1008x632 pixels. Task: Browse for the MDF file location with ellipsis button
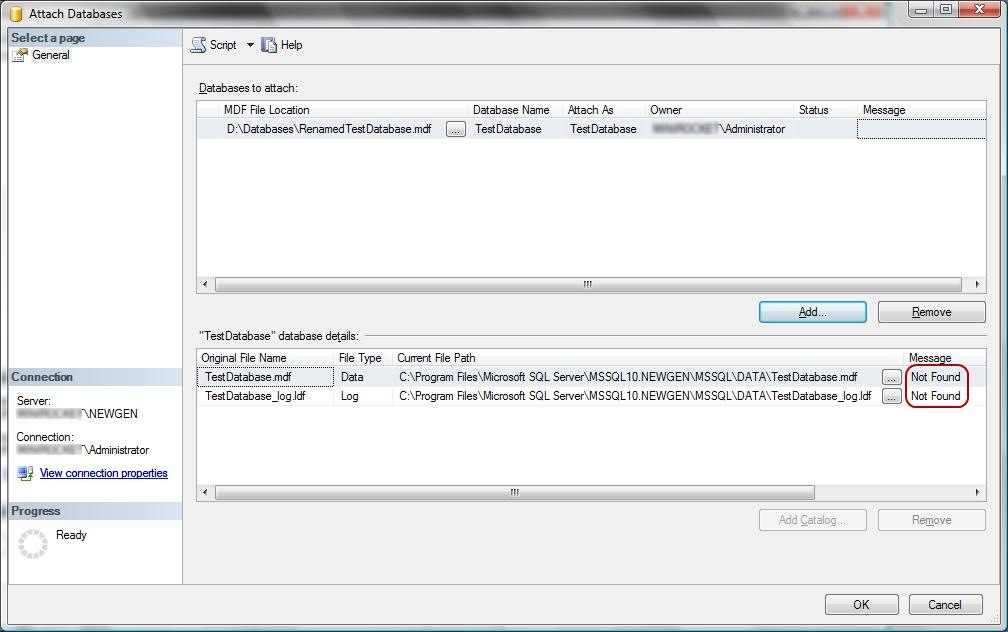pos(456,129)
